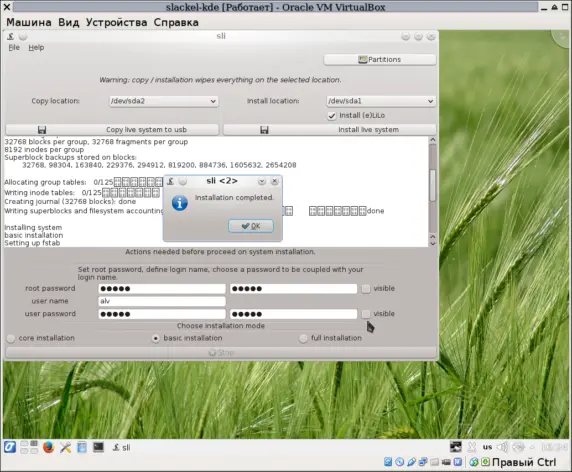Click Install live system button

(329, 129)
